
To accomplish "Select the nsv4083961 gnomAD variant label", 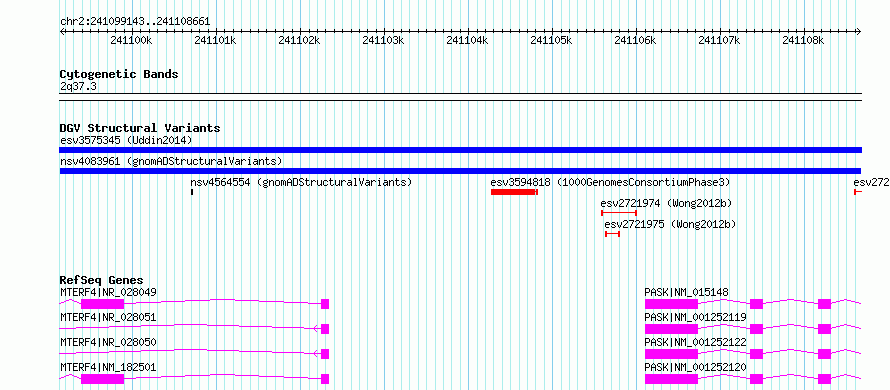I will (x=171, y=161).
